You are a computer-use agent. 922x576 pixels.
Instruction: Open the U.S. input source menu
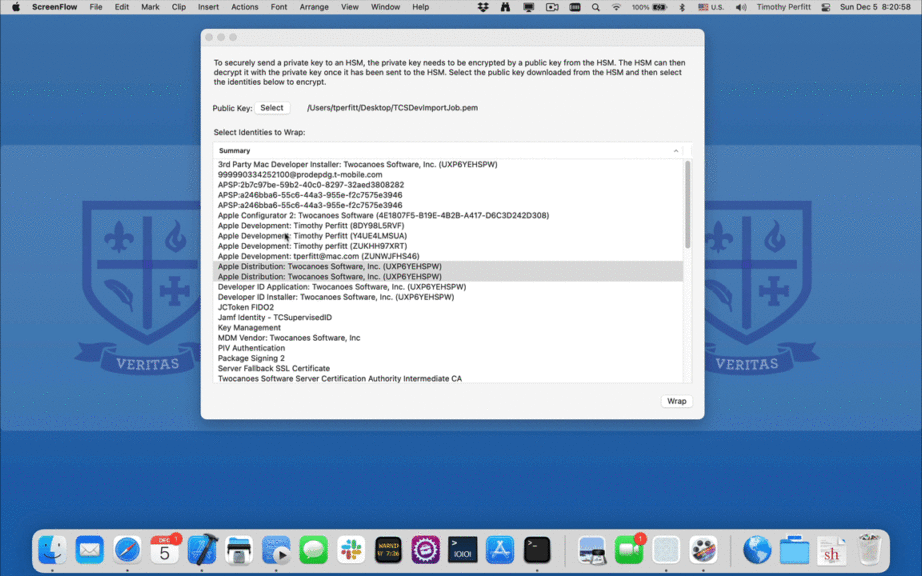(x=711, y=7)
